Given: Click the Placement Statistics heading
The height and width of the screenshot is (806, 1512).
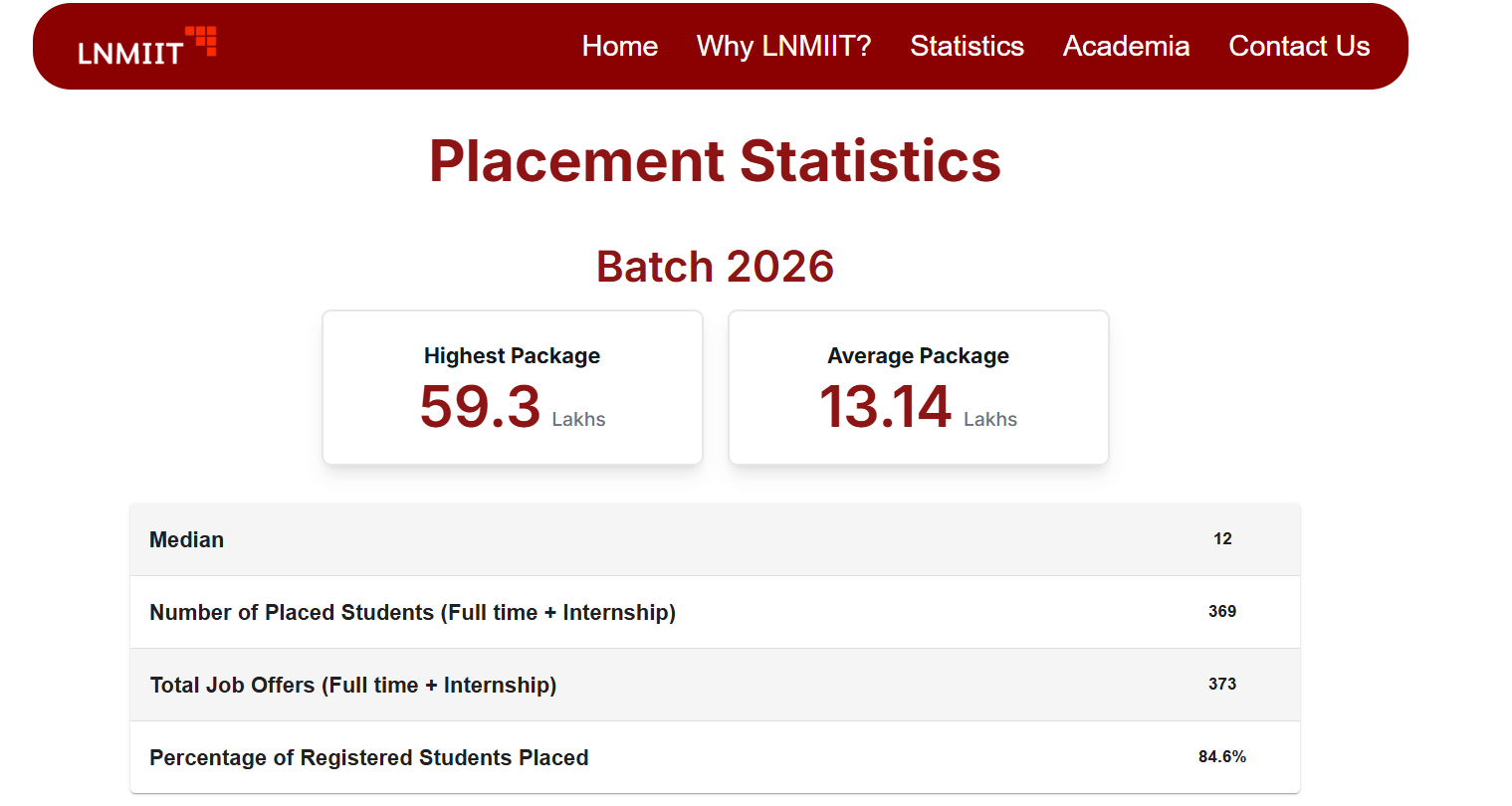Looking at the screenshot, I should 715,161.
